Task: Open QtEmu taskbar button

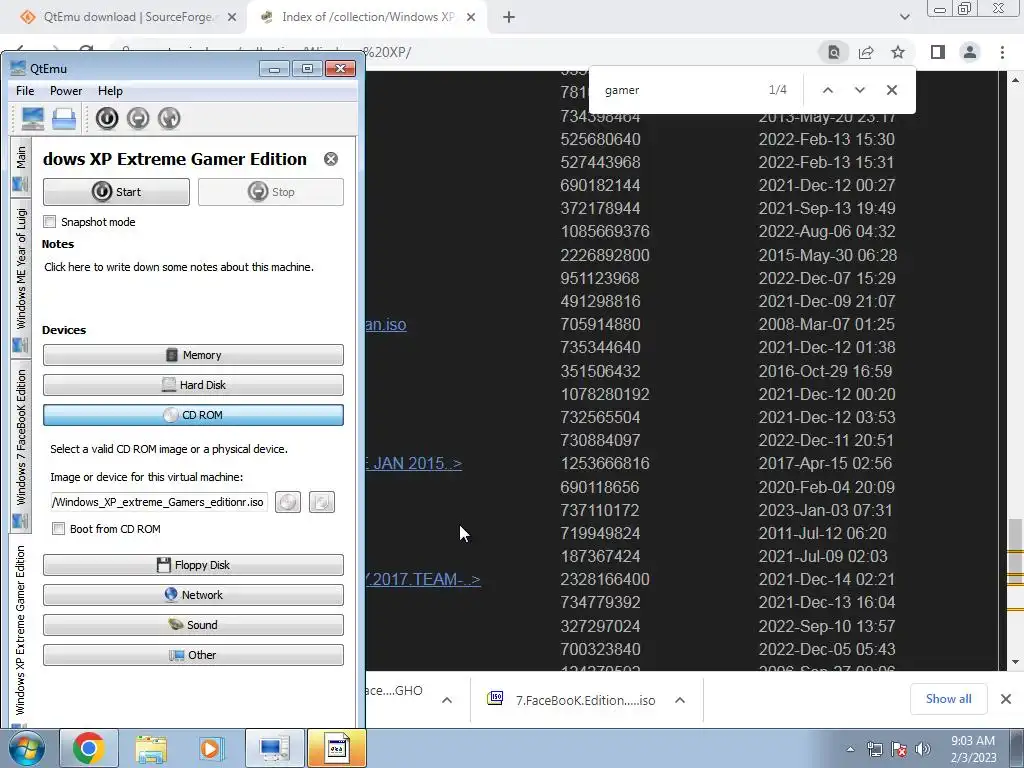Action: (x=275, y=748)
